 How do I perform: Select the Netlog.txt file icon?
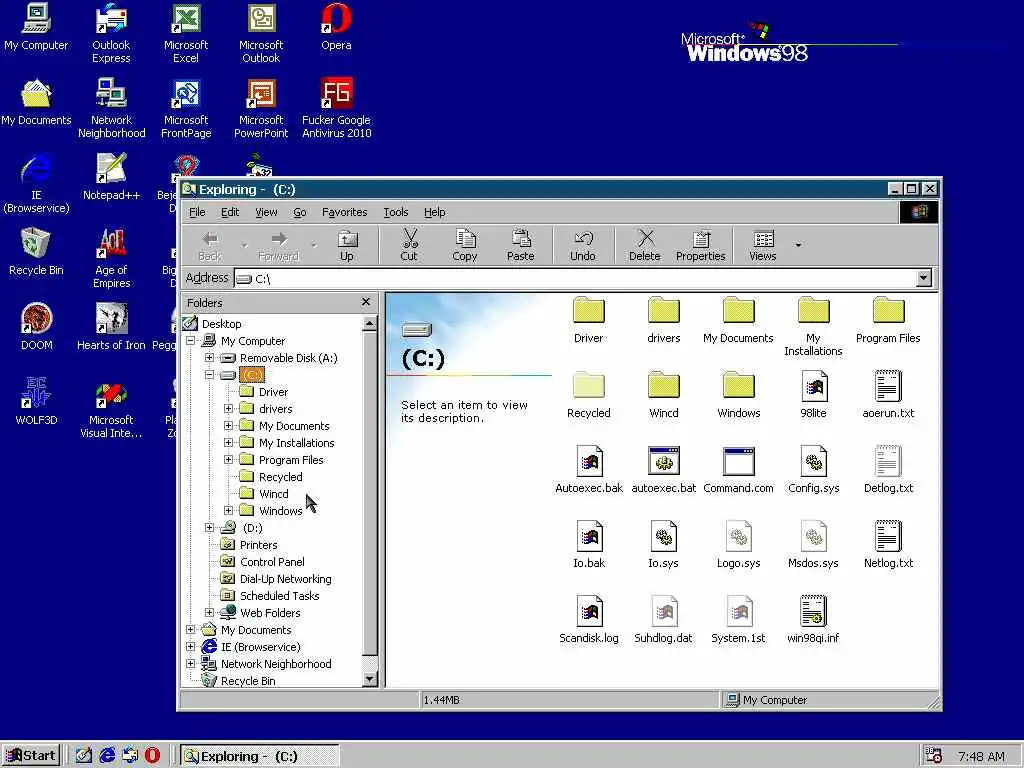pos(888,545)
